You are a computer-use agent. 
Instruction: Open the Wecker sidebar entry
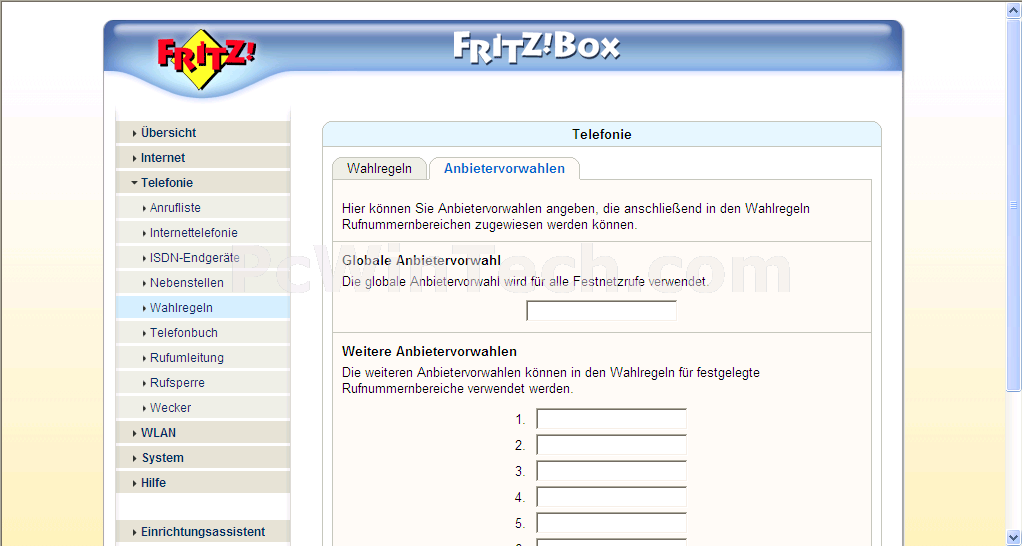tap(203, 407)
